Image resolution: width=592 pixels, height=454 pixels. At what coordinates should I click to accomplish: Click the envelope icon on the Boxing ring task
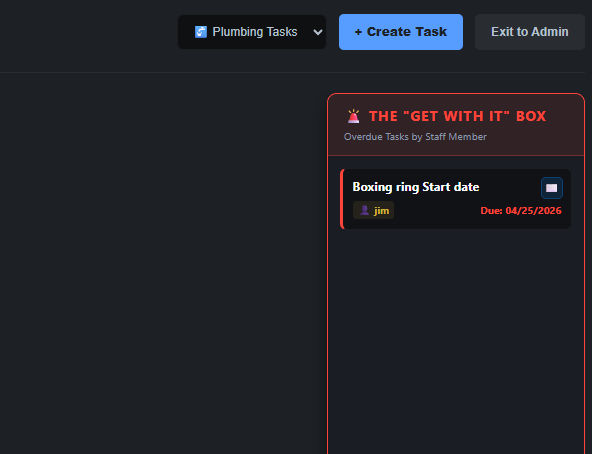click(x=552, y=188)
